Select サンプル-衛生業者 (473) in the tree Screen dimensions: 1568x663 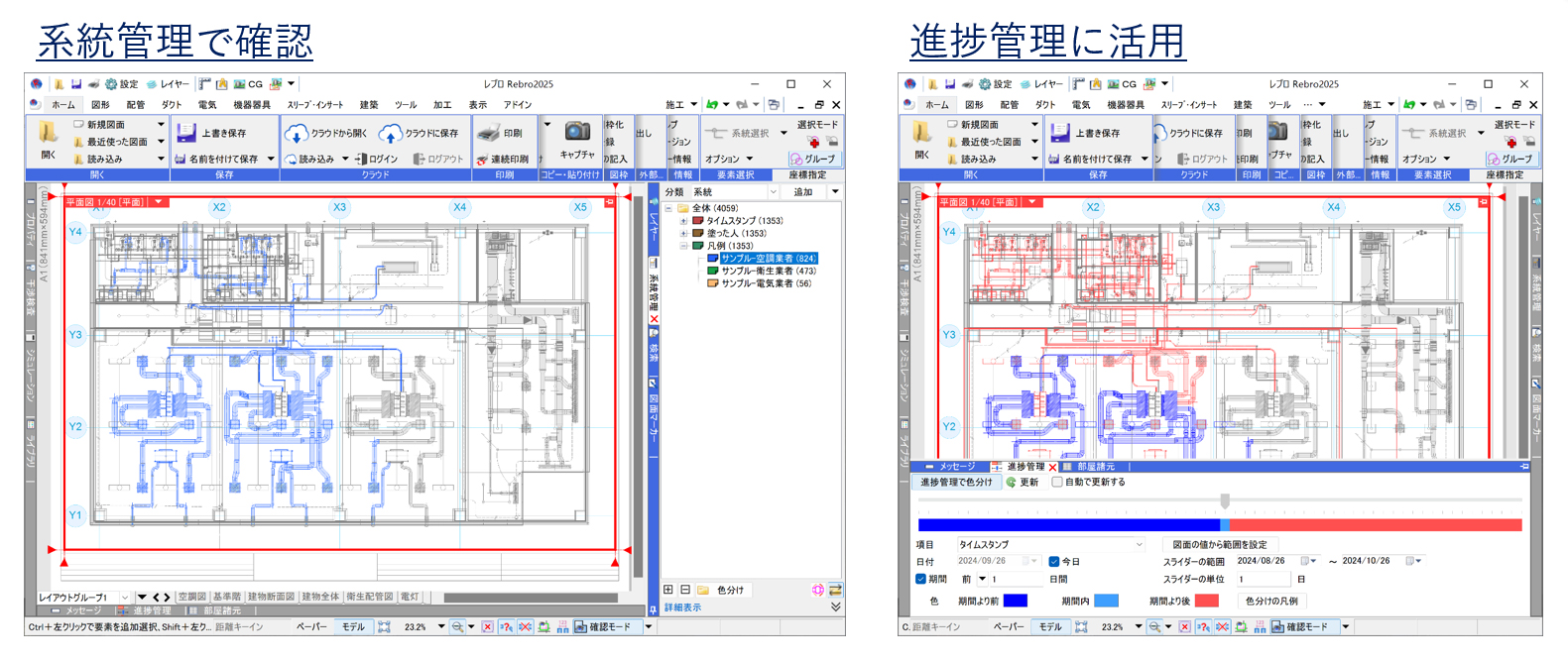coord(768,271)
